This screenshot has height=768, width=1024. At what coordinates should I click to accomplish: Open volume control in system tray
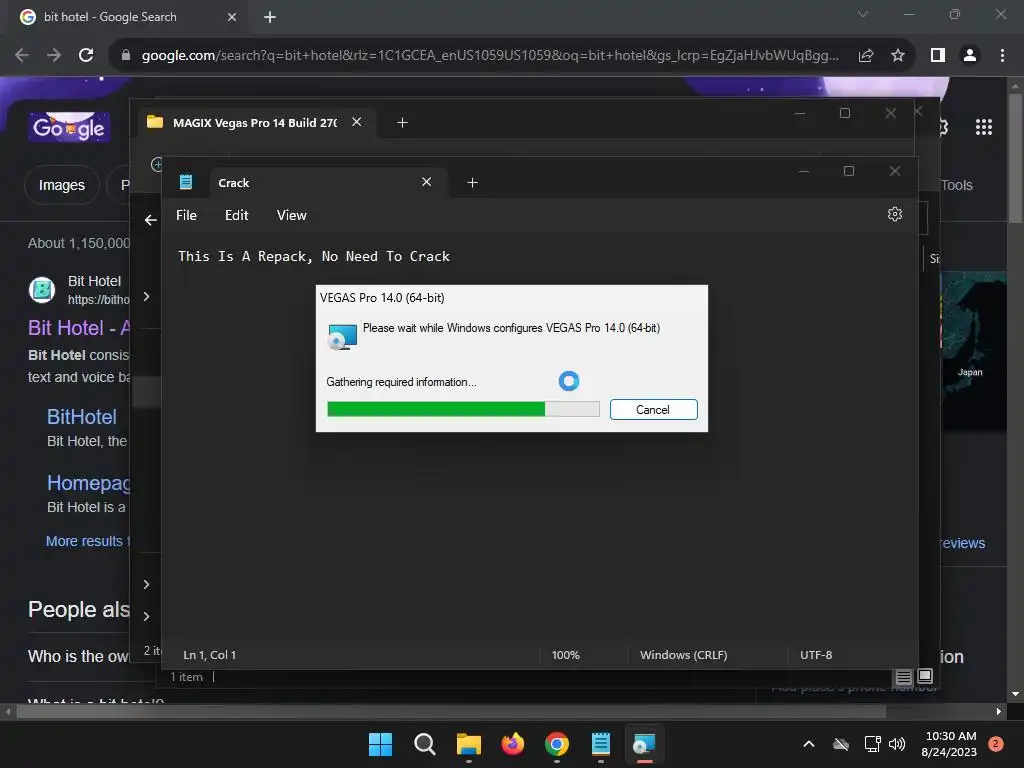point(897,744)
